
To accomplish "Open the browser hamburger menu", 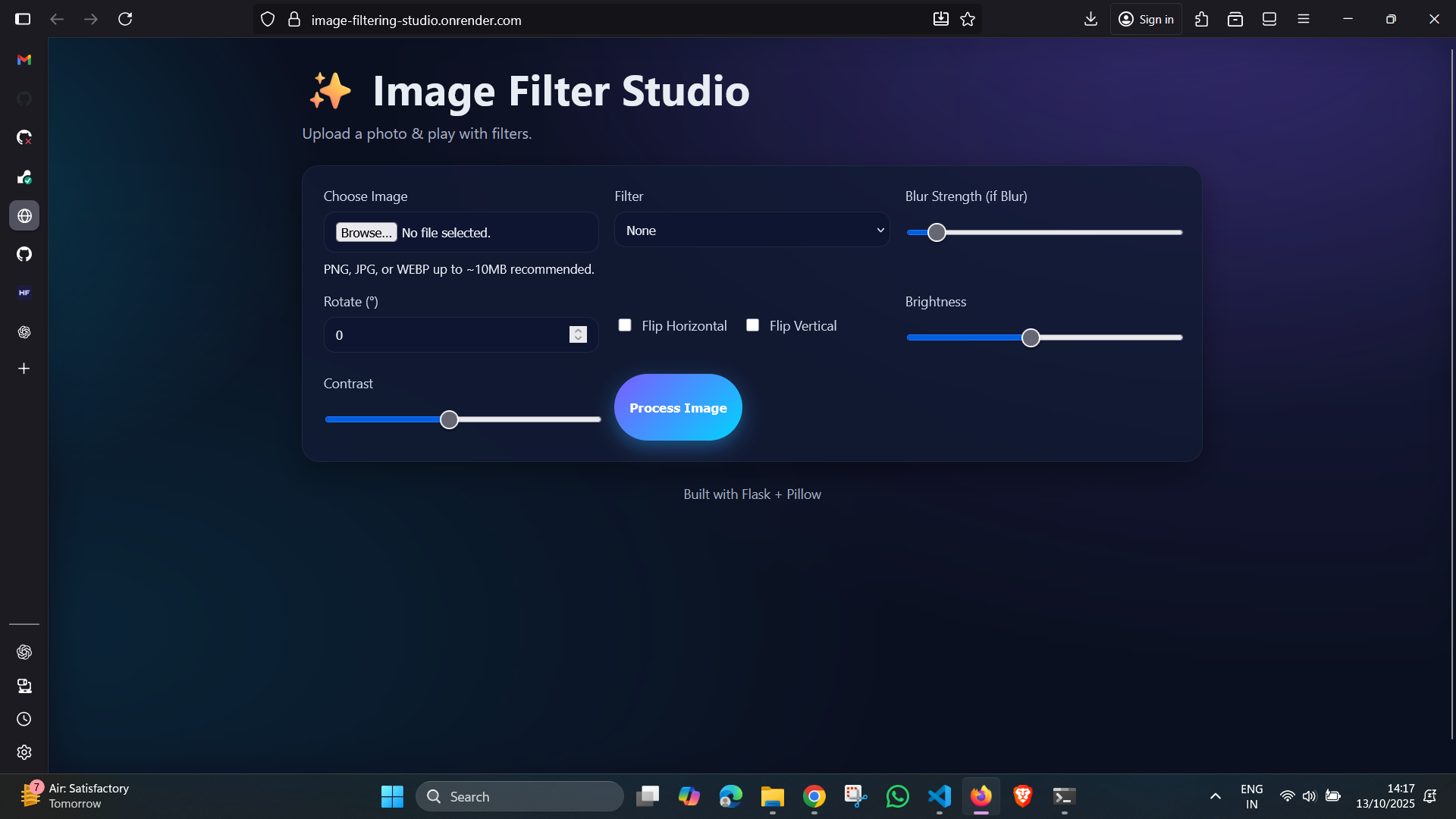I will point(1304,19).
